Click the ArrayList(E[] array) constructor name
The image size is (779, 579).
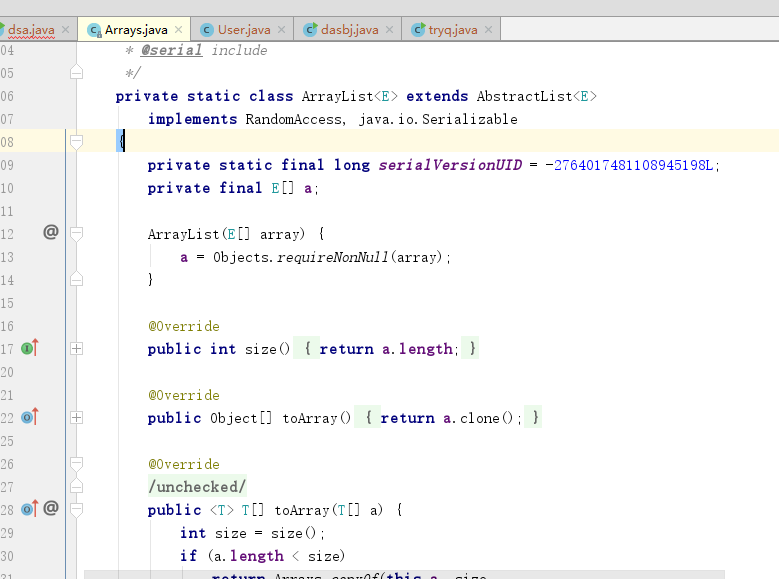[x=183, y=234]
